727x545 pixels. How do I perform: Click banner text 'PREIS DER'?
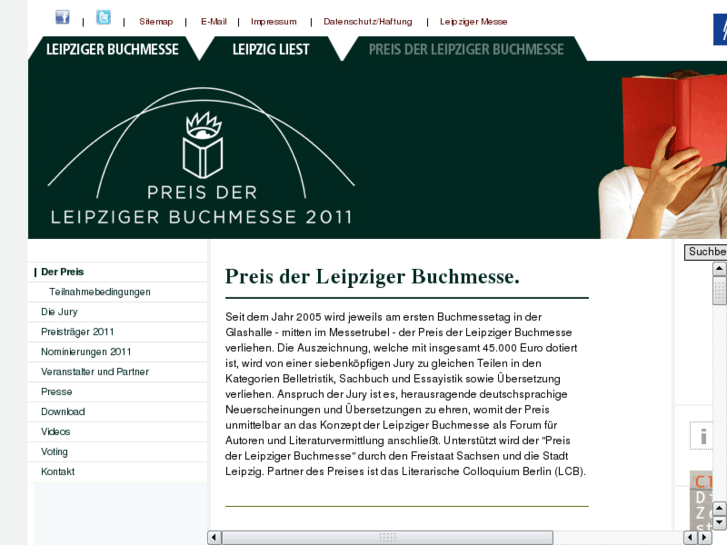(x=202, y=192)
